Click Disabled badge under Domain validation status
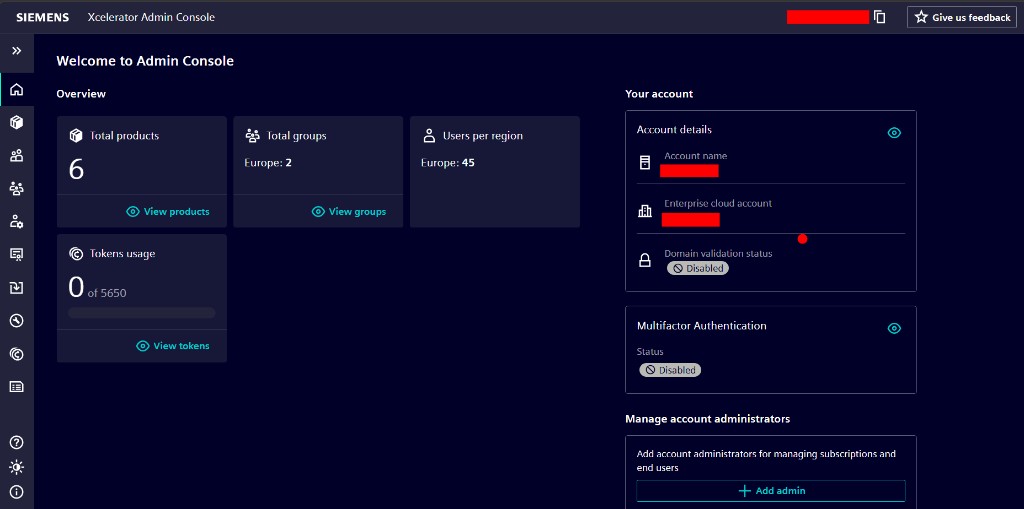Image resolution: width=1024 pixels, height=509 pixels. [697, 269]
